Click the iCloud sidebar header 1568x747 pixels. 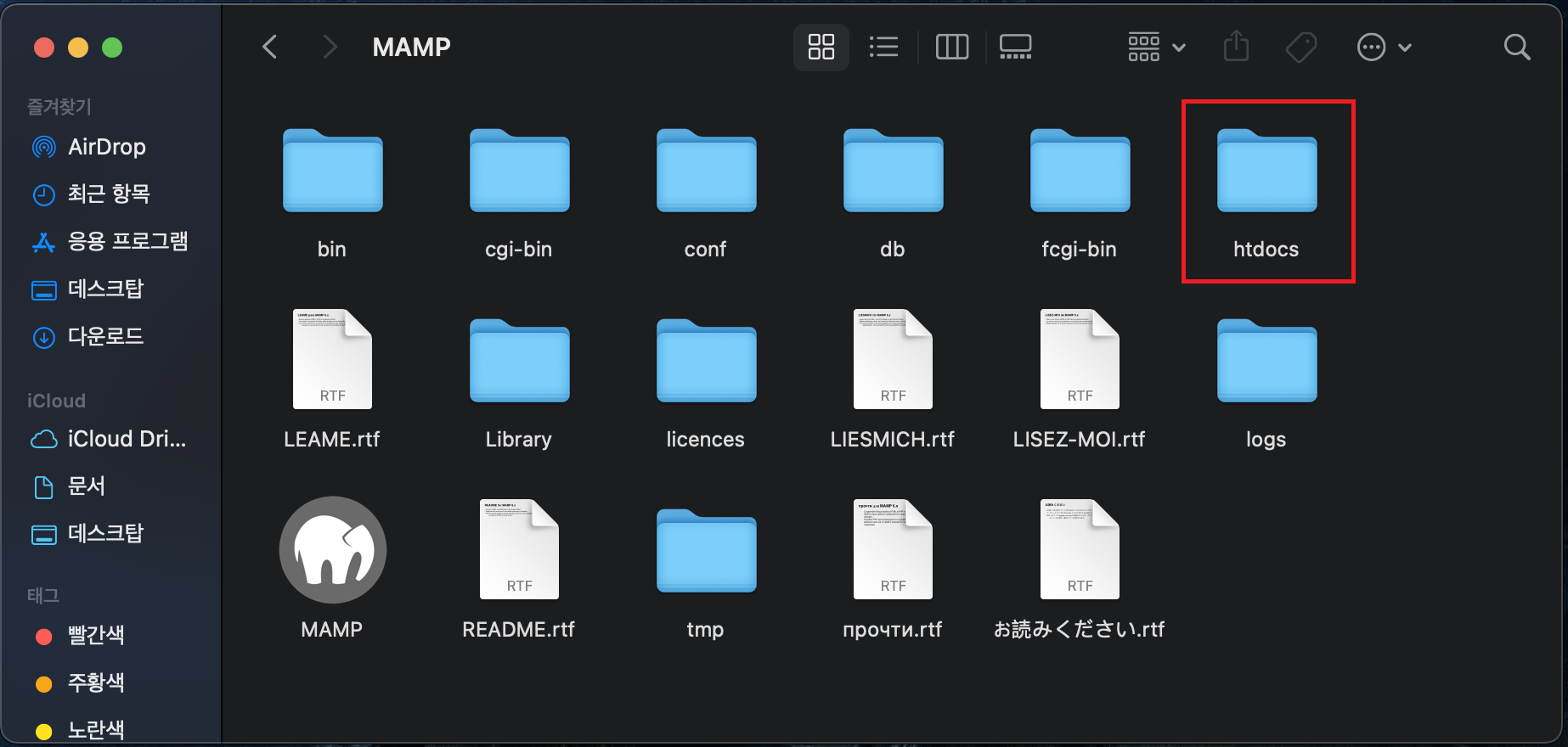(x=56, y=401)
